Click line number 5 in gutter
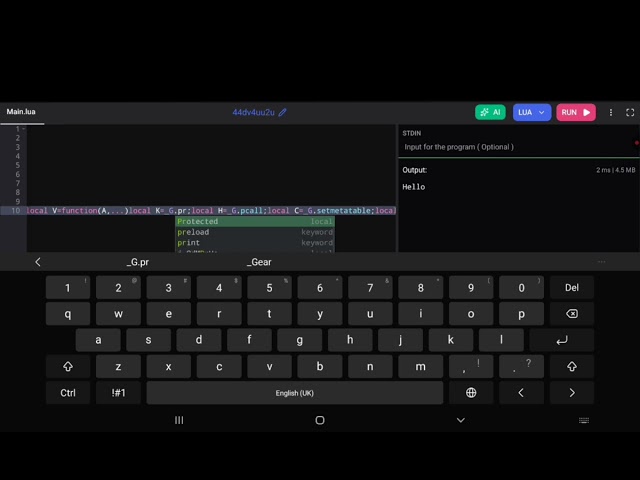The width and height of the screenshot is (640, 480). [18, 165]
